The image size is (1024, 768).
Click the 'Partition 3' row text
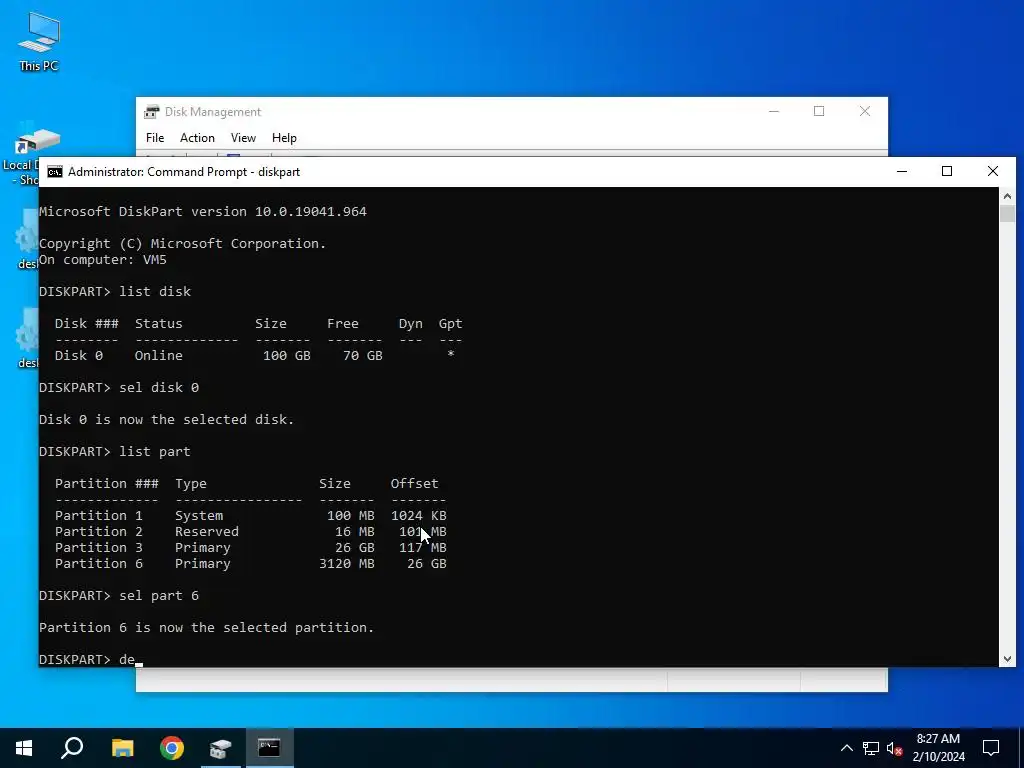[251, 547]
